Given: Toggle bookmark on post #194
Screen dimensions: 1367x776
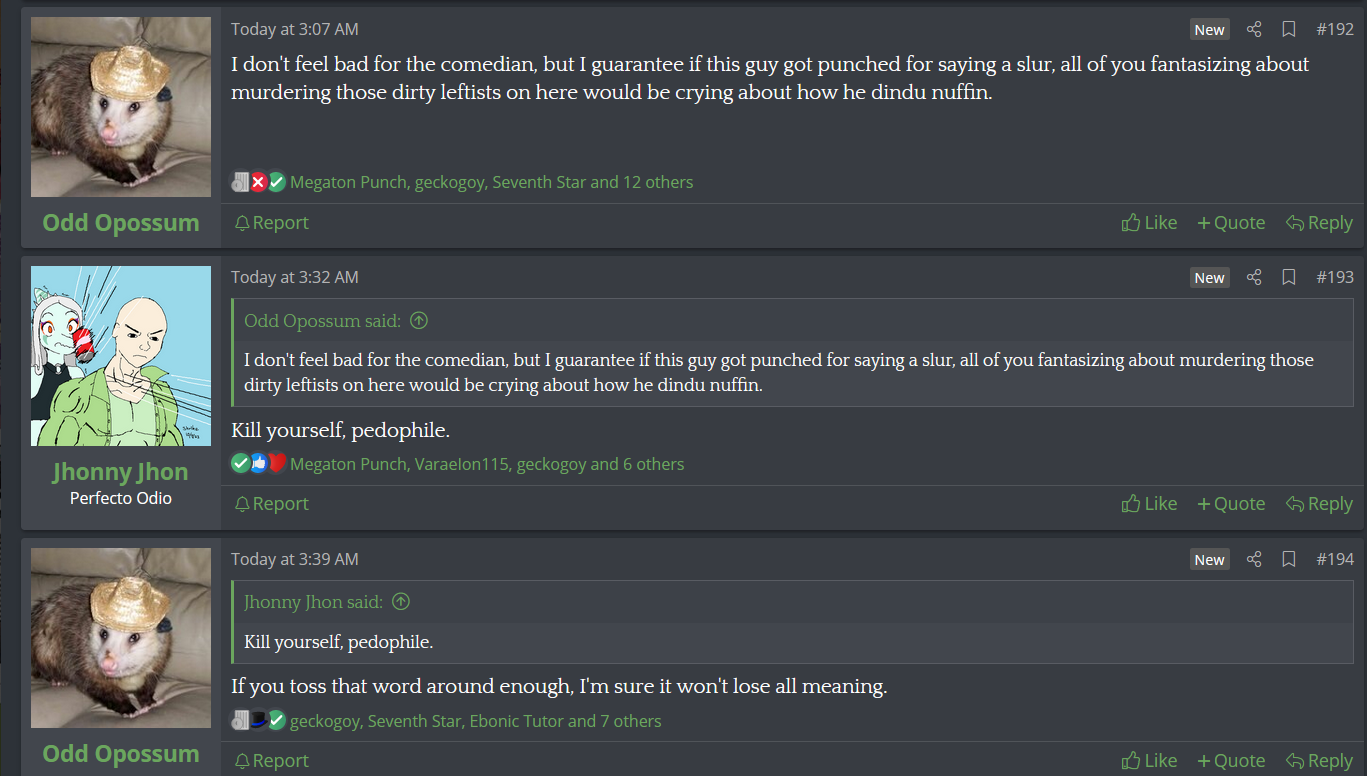Looking at the screenshot, I should [x=1289, y=559].
